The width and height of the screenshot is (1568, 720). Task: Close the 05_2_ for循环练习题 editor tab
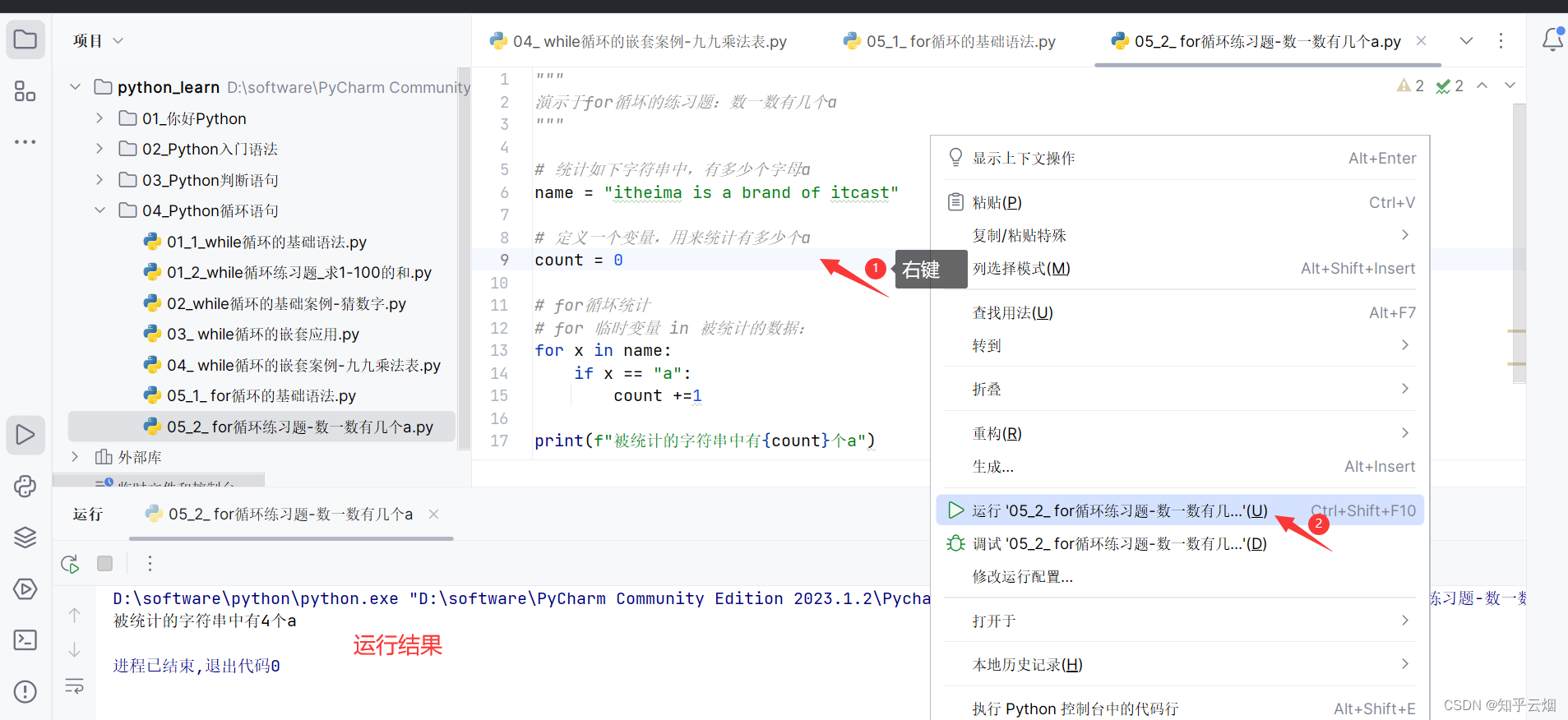(1421, 41)
